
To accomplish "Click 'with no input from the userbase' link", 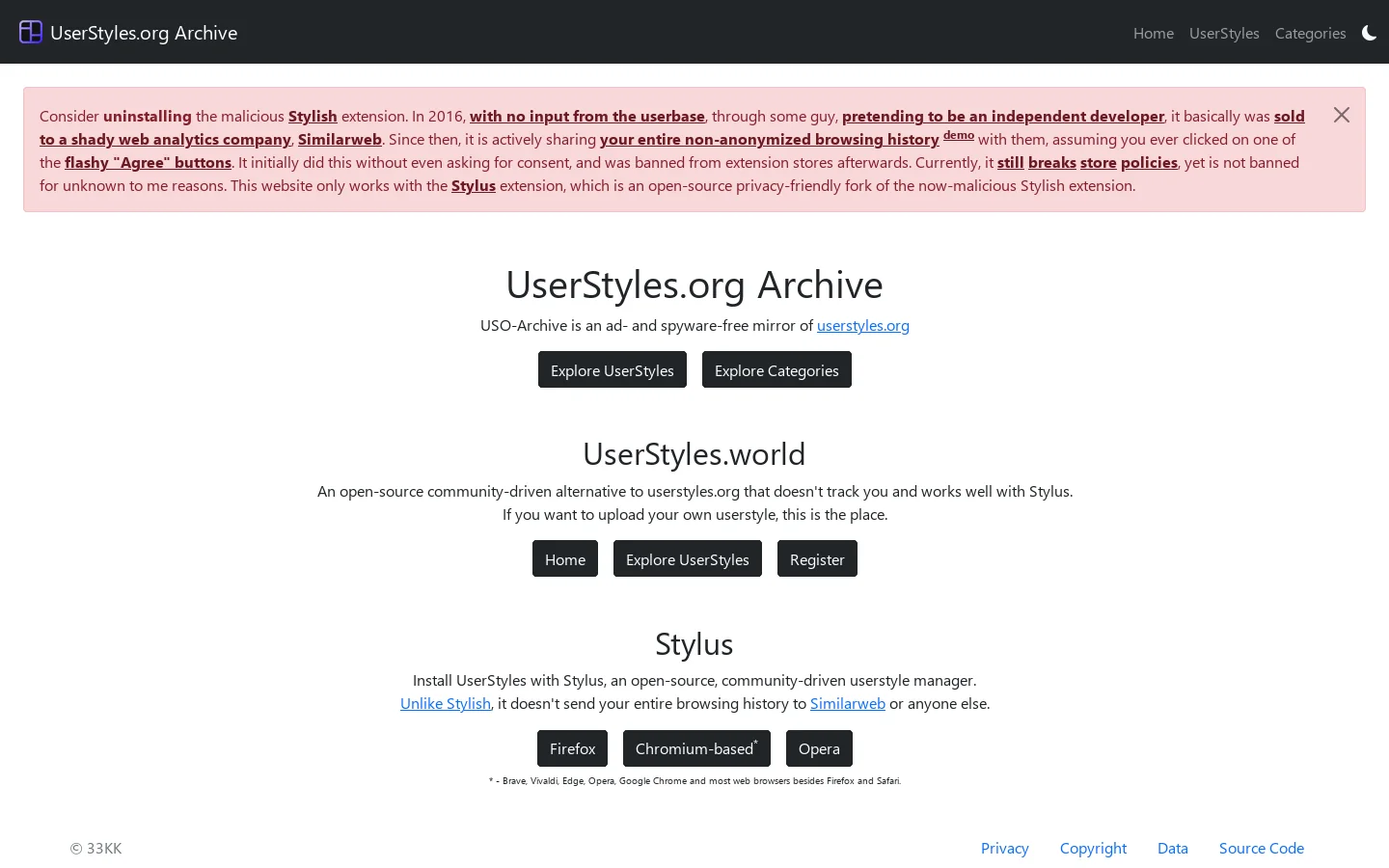I will 587,117.
